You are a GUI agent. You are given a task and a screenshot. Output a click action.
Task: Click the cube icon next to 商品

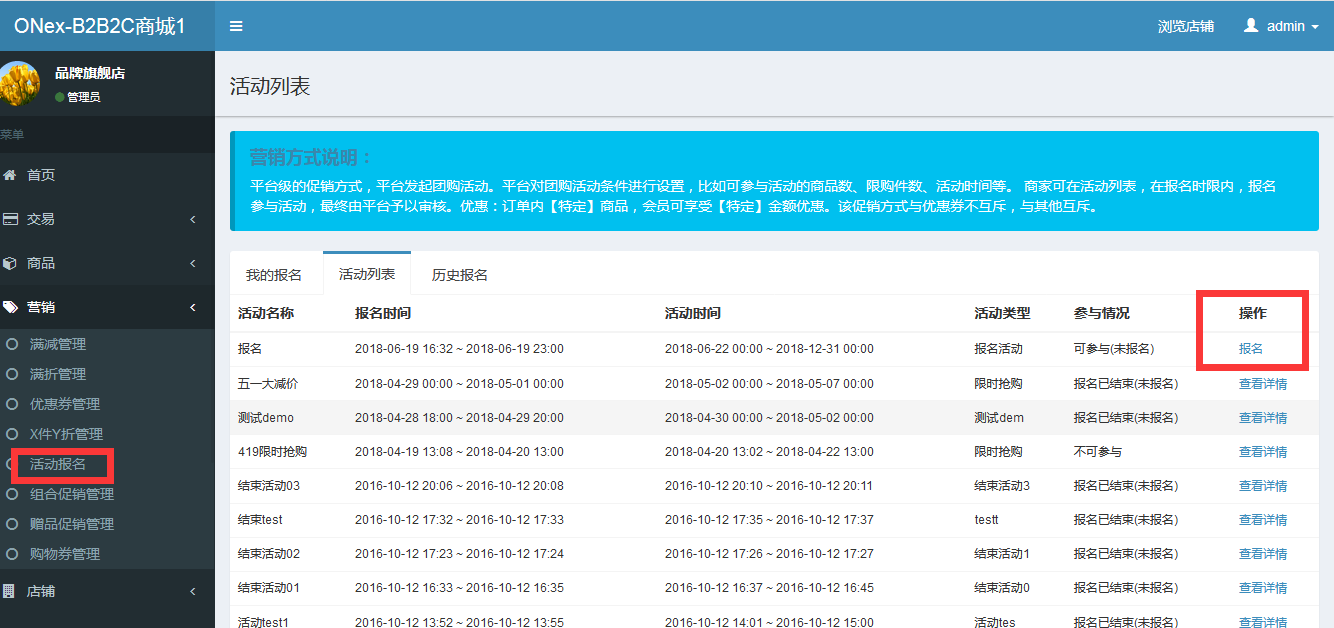(x=10, y=263)
